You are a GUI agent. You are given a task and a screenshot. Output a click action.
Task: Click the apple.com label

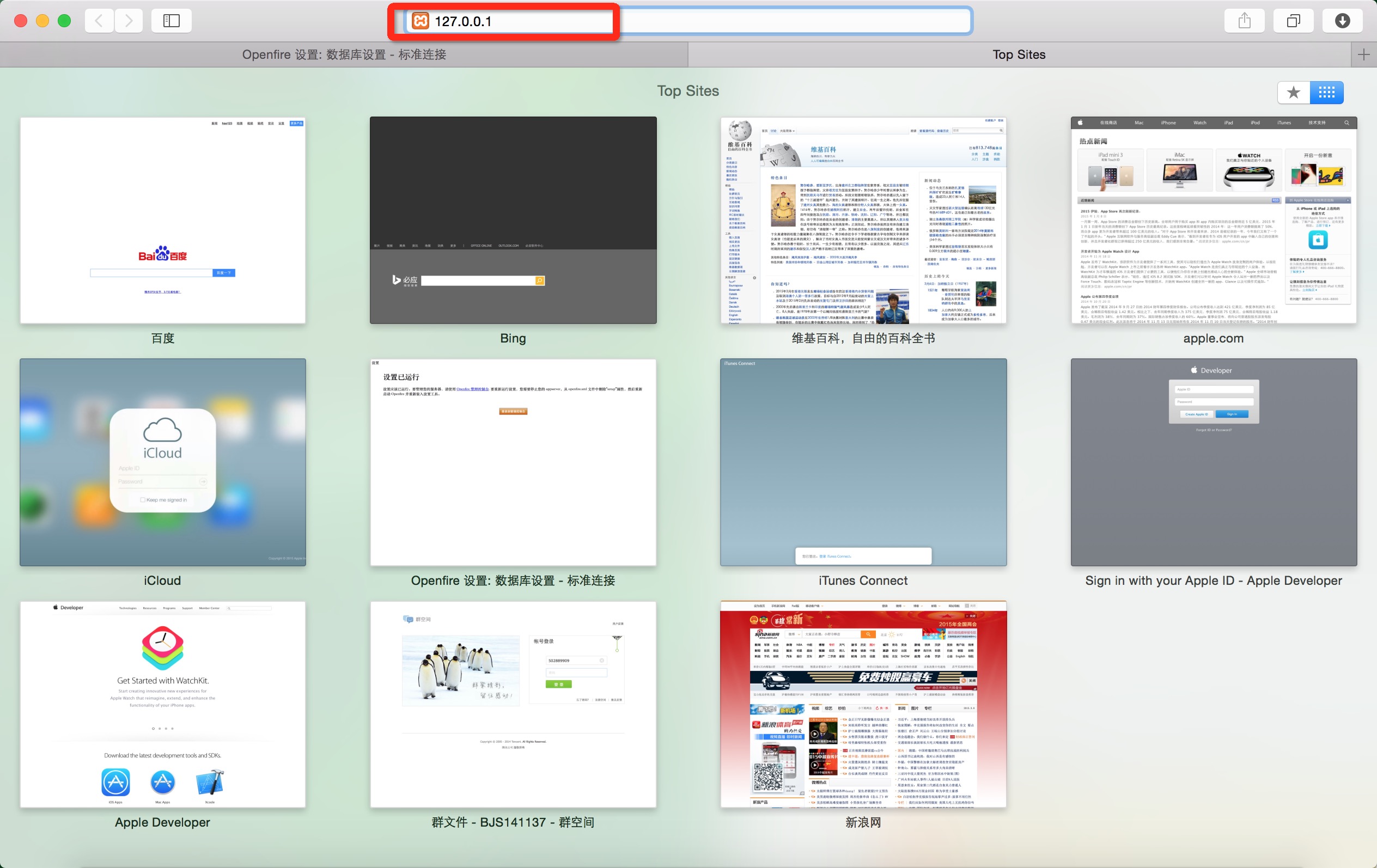tap(1214, 339)
